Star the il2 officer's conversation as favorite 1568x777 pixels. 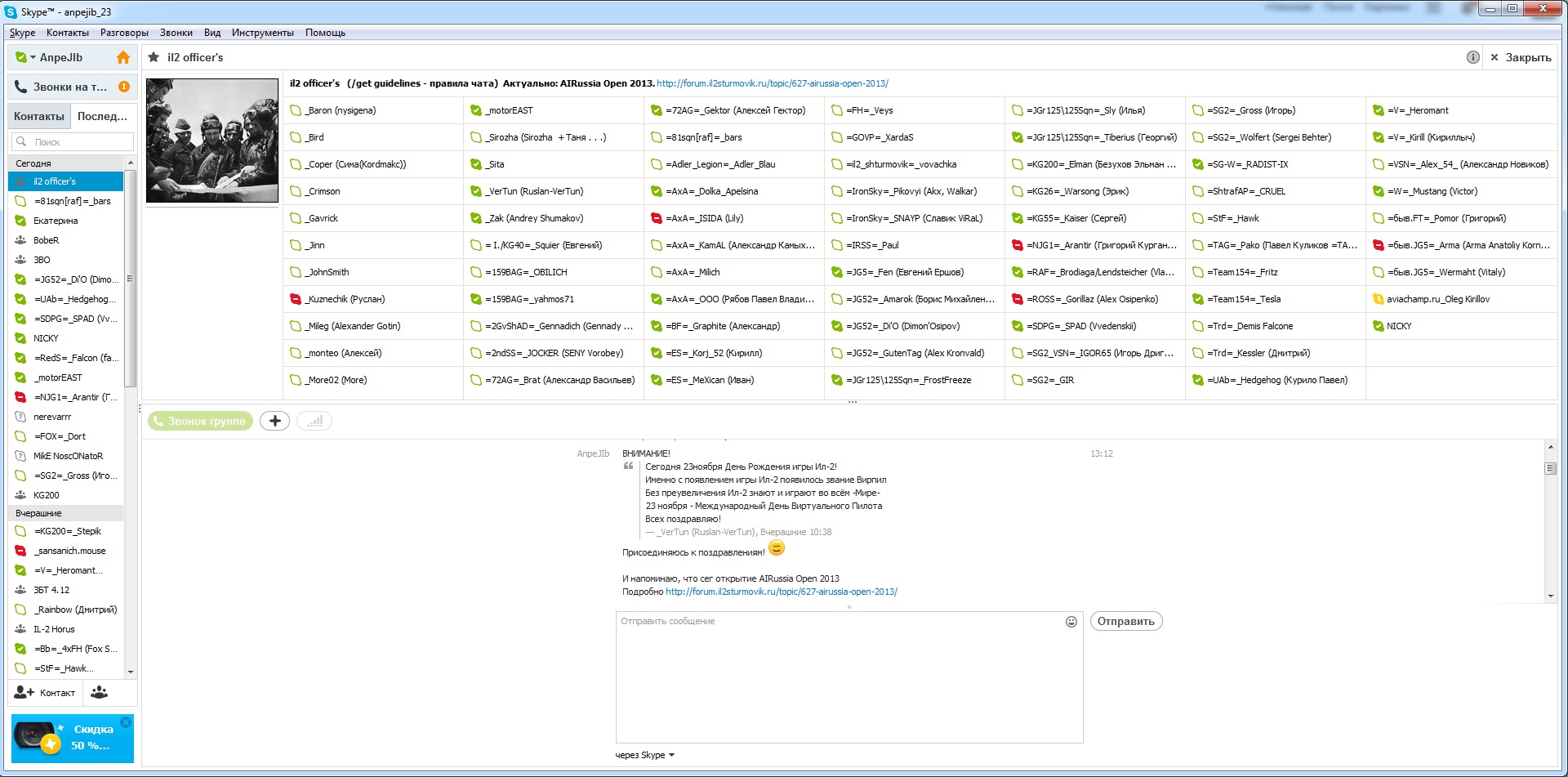tap(154, 57)
